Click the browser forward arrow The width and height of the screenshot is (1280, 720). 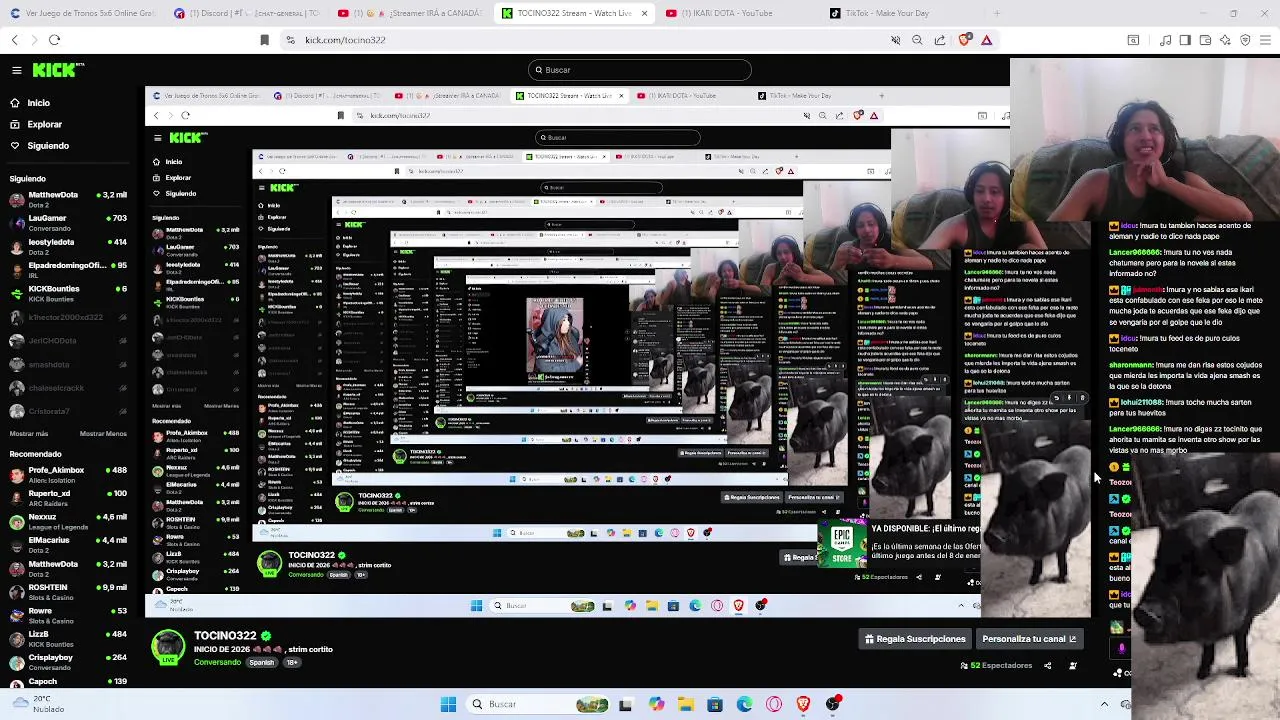(34, 40)
